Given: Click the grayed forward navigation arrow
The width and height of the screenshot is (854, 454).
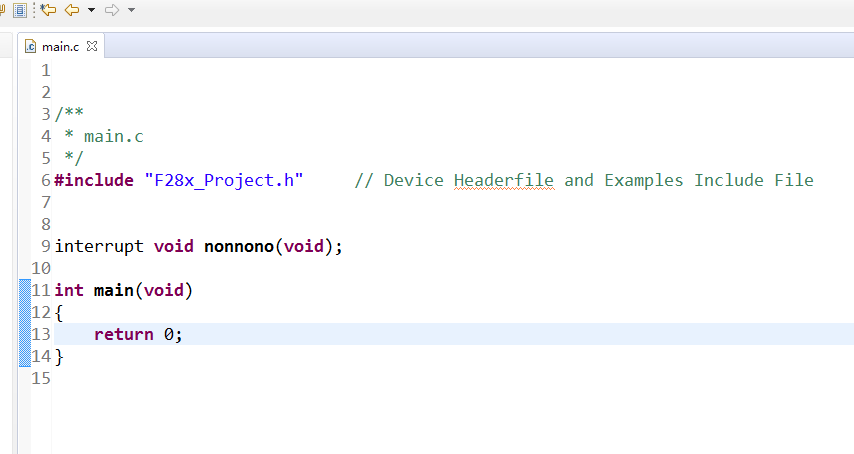Looking at the screenshot, I should pos(112,10).
